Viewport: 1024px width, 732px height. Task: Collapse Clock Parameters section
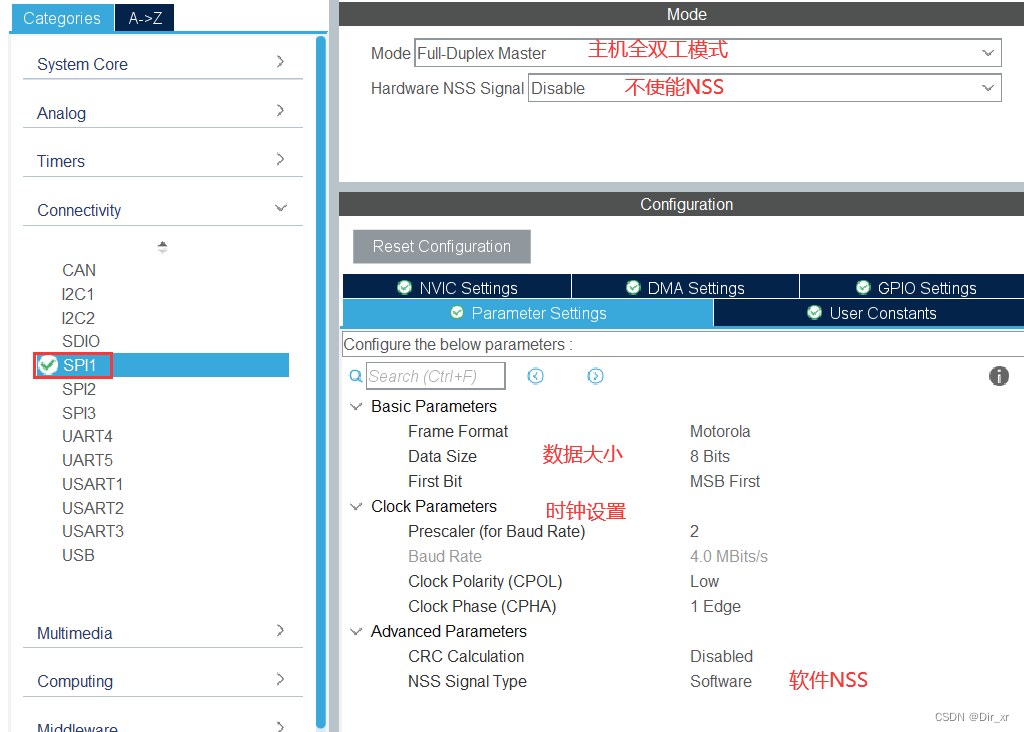click(x=357, y=507)
